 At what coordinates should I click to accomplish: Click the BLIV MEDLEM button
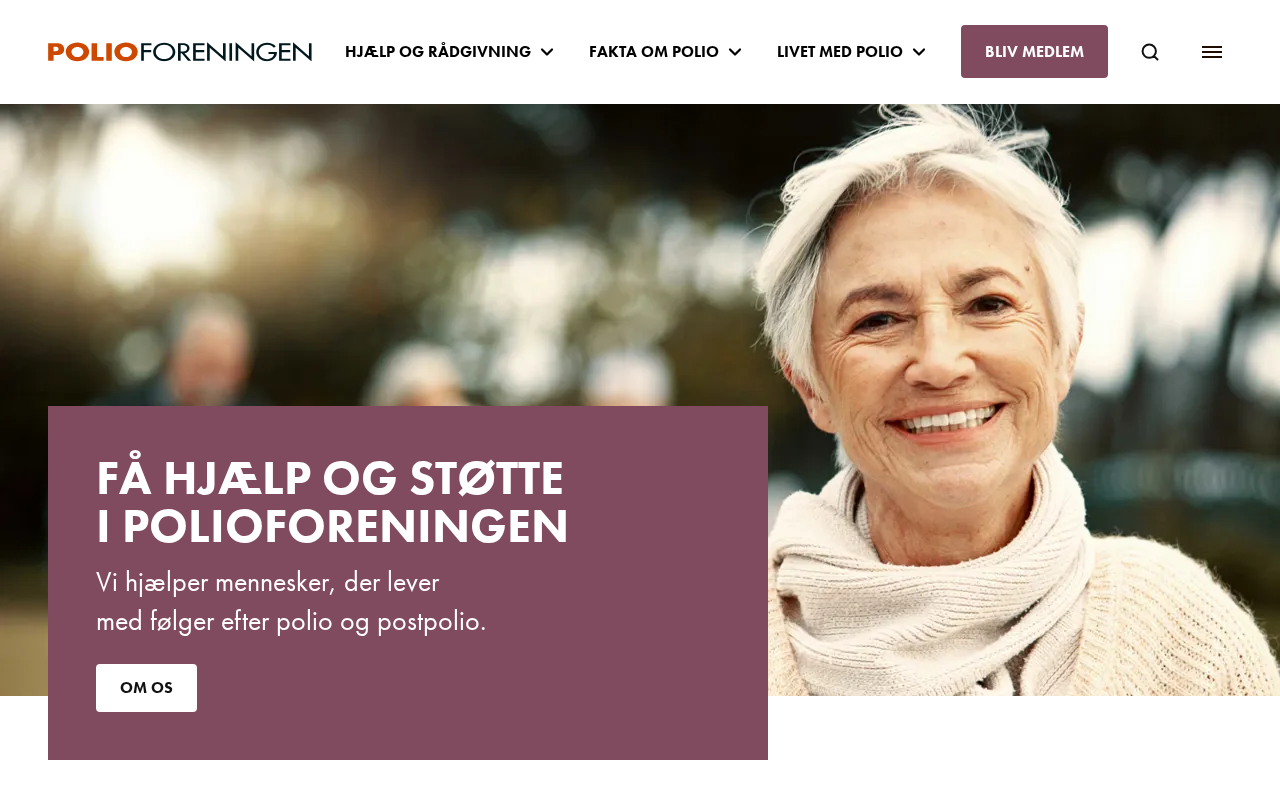click(1034, 52)
